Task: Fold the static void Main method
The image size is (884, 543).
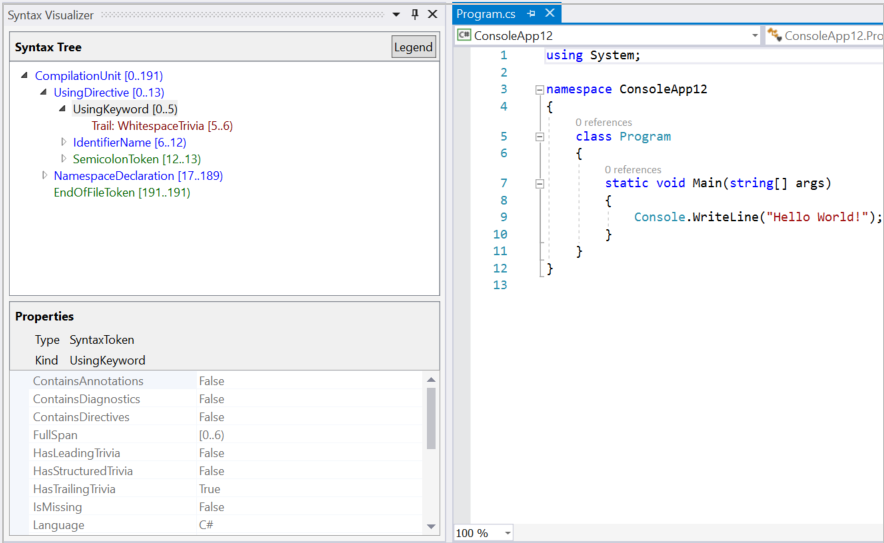Action: coord(540,183)
